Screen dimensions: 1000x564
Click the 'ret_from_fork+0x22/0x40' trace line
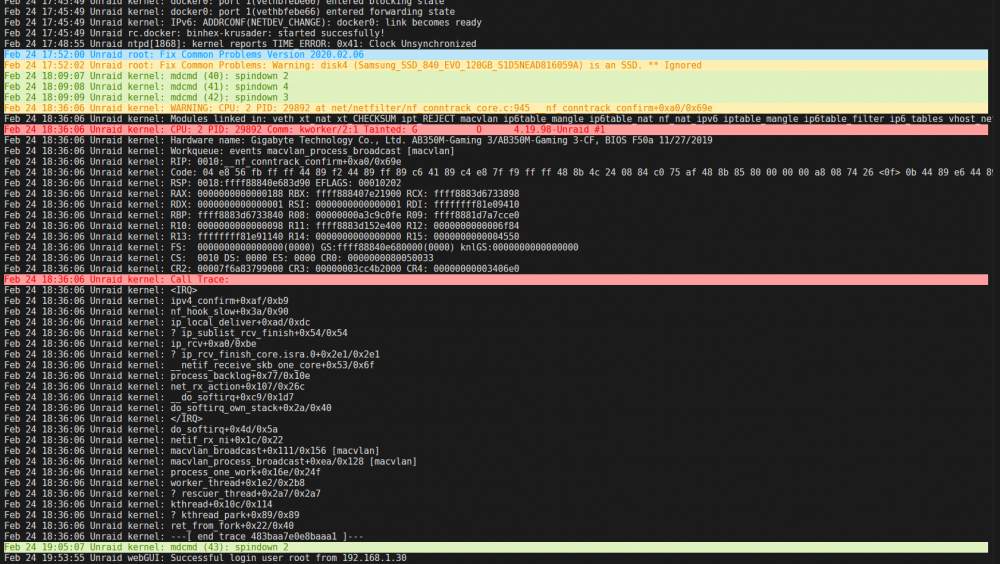(x=149, y=526)
